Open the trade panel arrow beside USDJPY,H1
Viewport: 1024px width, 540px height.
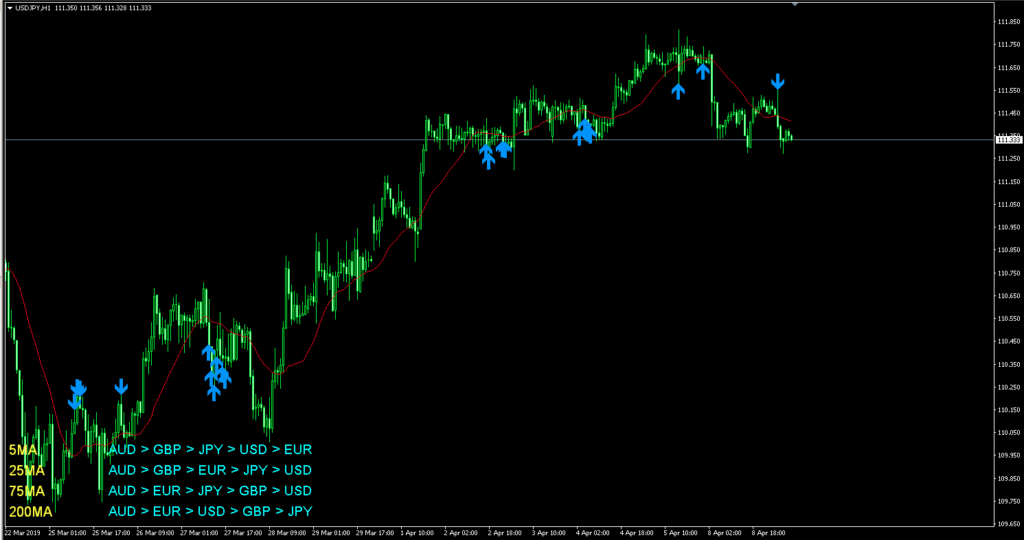click(9, 7)
